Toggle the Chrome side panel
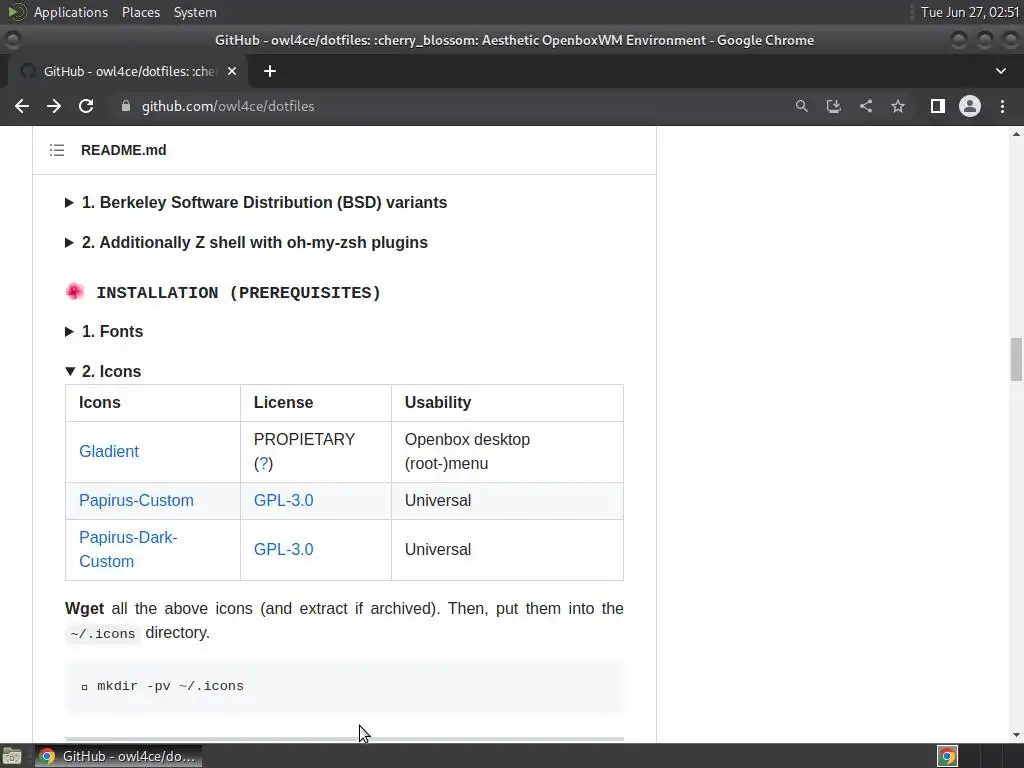The image size is (1024, 768). pos(938,106)
